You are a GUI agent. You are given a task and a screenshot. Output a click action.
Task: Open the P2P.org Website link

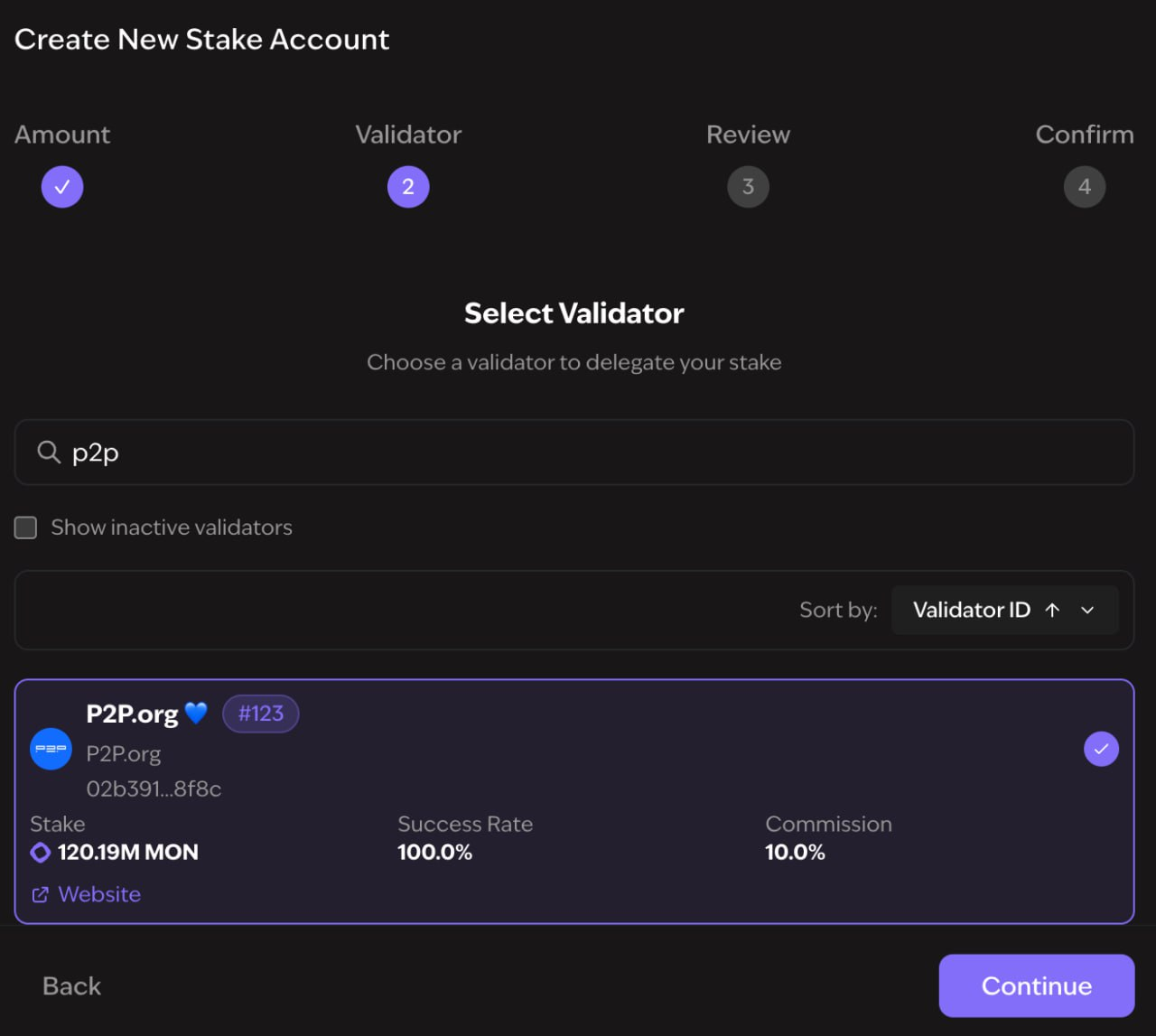tap(99, 894)
